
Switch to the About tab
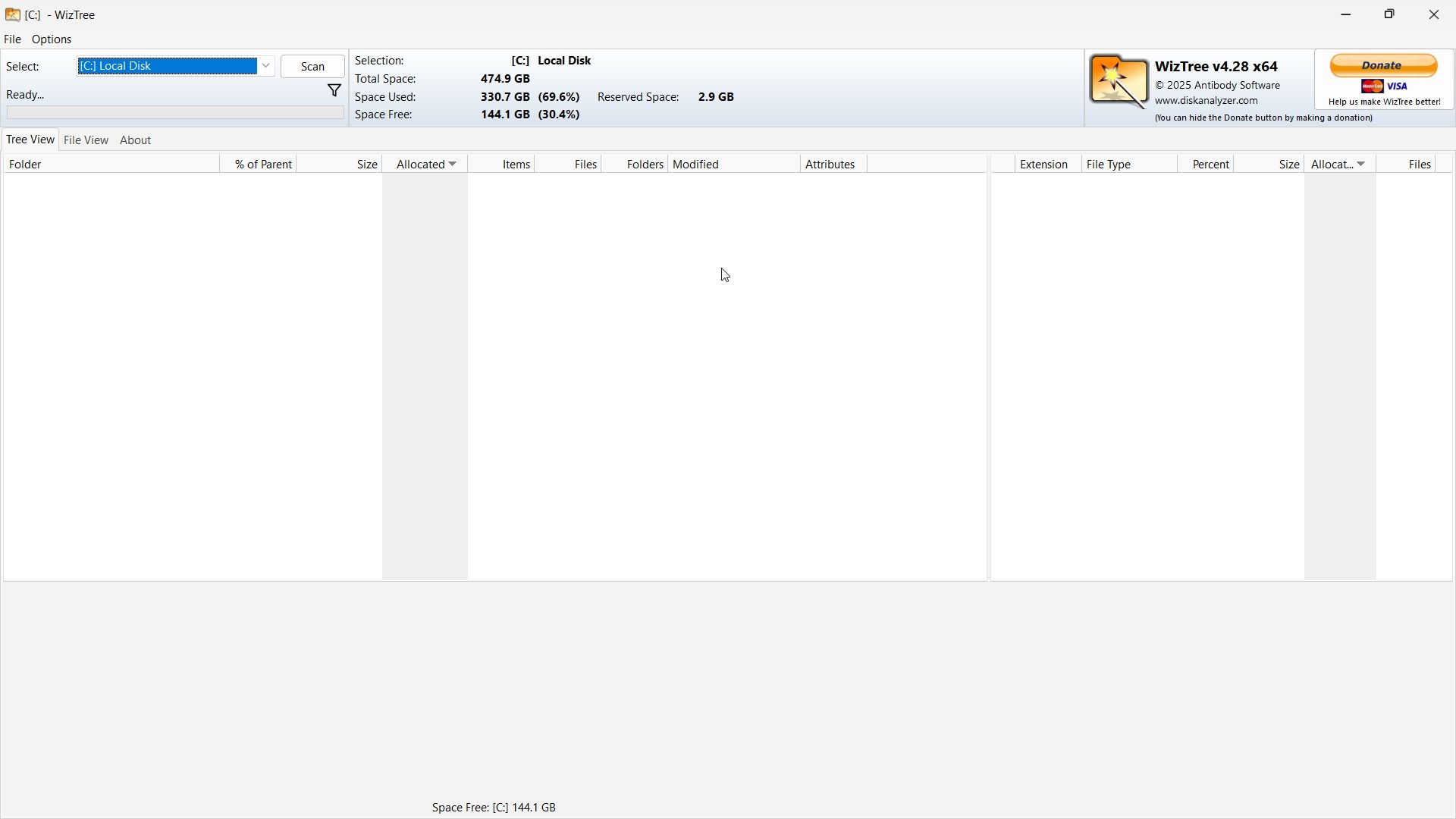coord(136,140)
